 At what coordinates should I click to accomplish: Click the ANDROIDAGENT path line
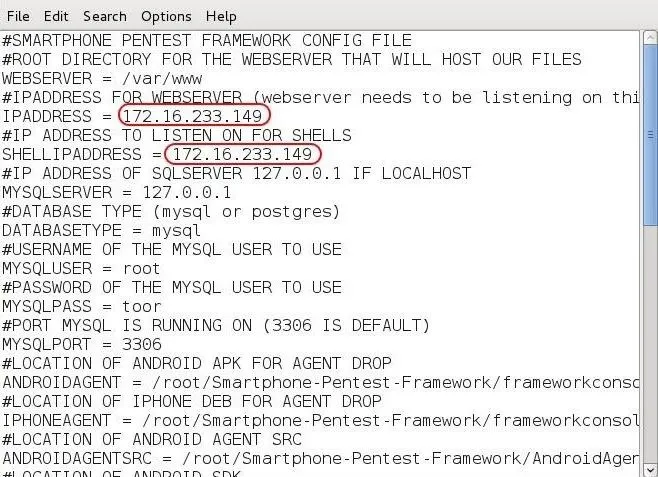(321, 382)
